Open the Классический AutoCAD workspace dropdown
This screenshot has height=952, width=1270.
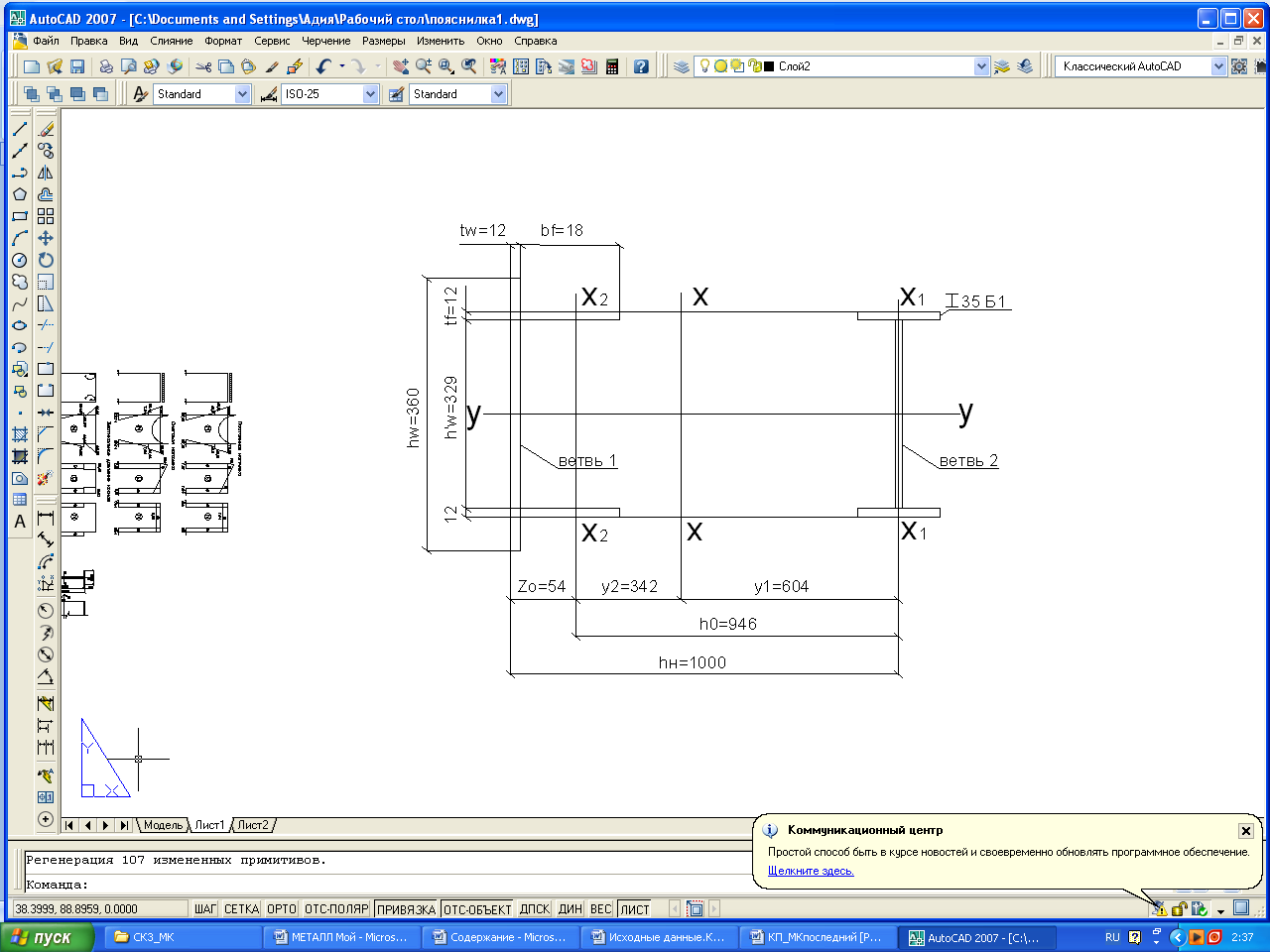coord(1218,66)
